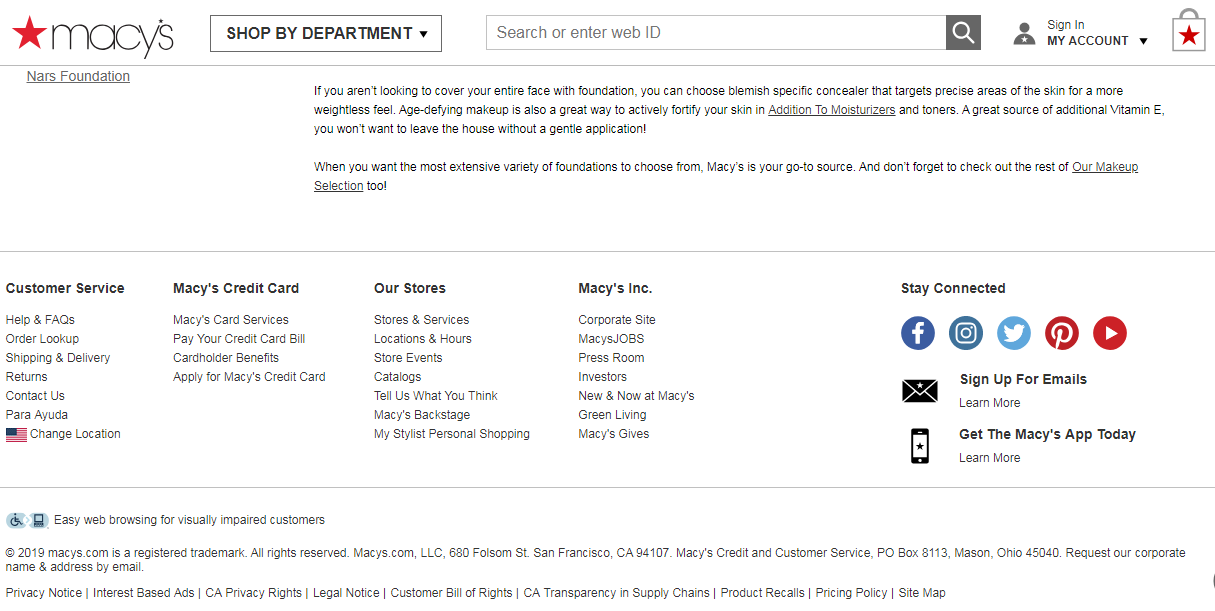Open the shopping bag icon
This screenshot has width=1215, height=611.
click(x=1189, y=31)
